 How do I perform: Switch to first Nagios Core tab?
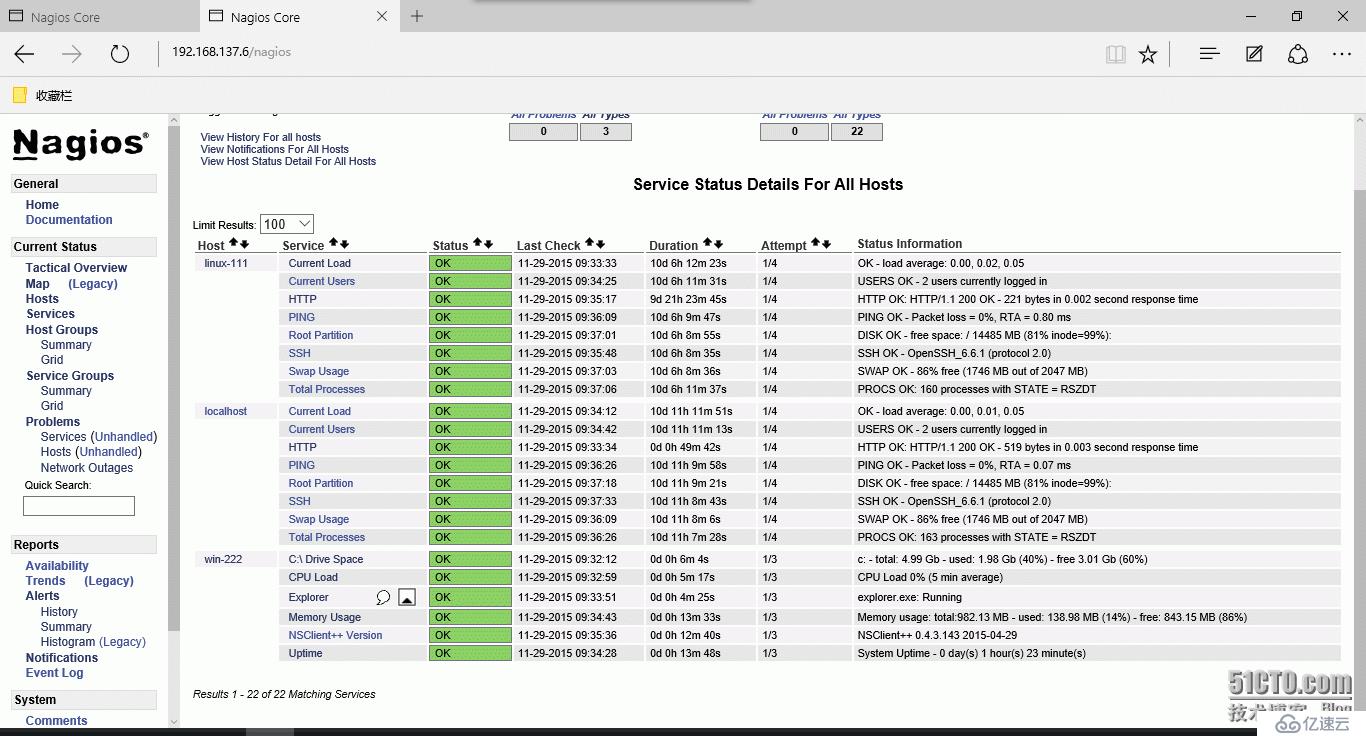[99, 17]
